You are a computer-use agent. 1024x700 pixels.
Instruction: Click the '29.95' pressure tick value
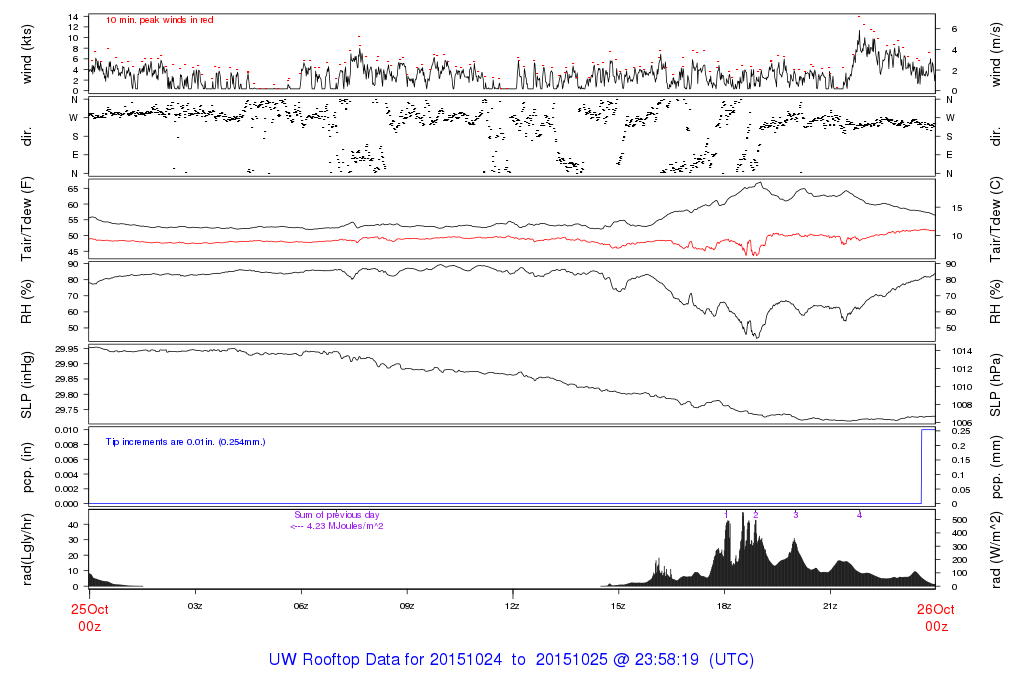pos(67,349)
